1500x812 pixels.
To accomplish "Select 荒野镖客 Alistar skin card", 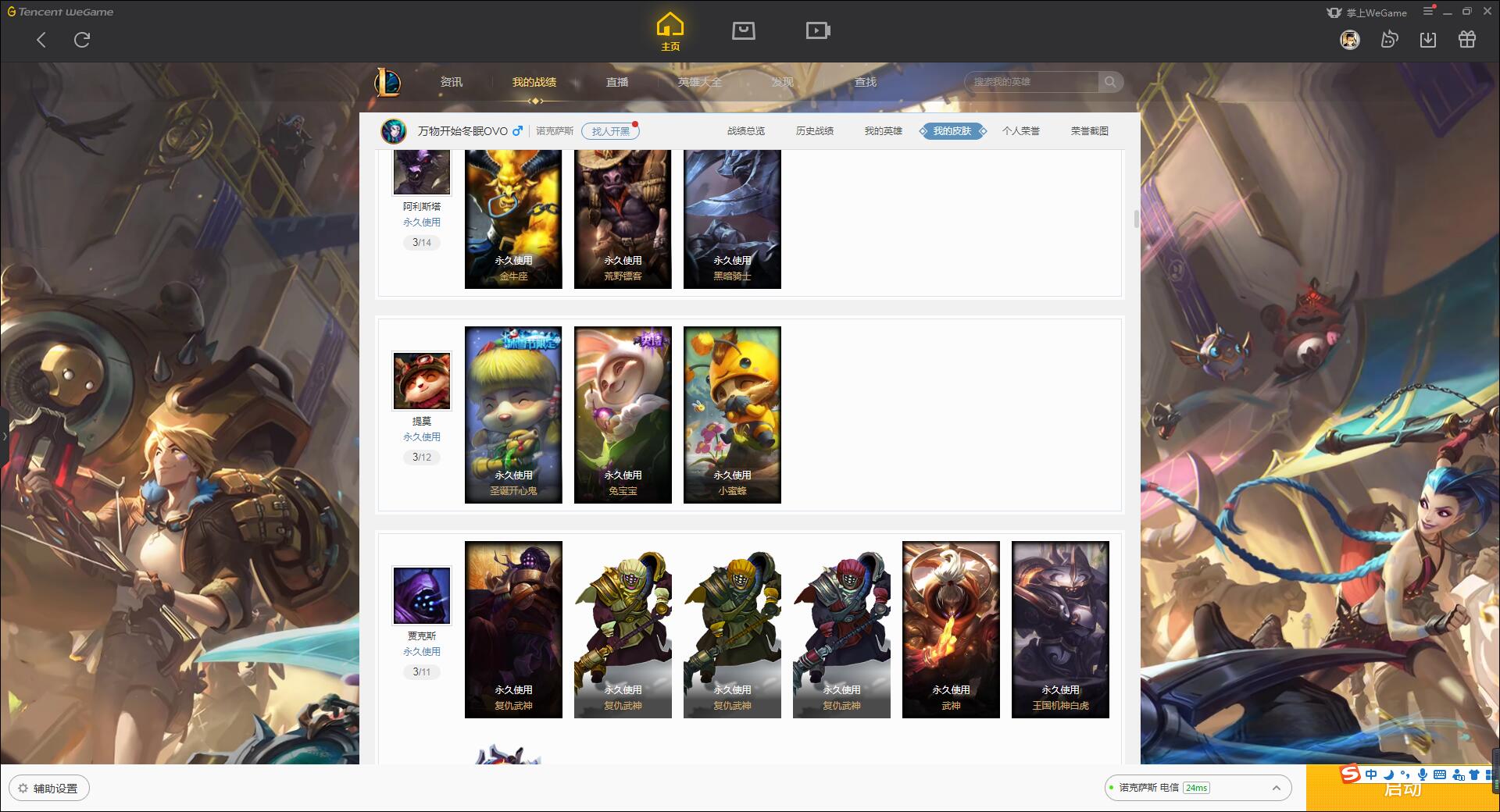I will [623, 219].
